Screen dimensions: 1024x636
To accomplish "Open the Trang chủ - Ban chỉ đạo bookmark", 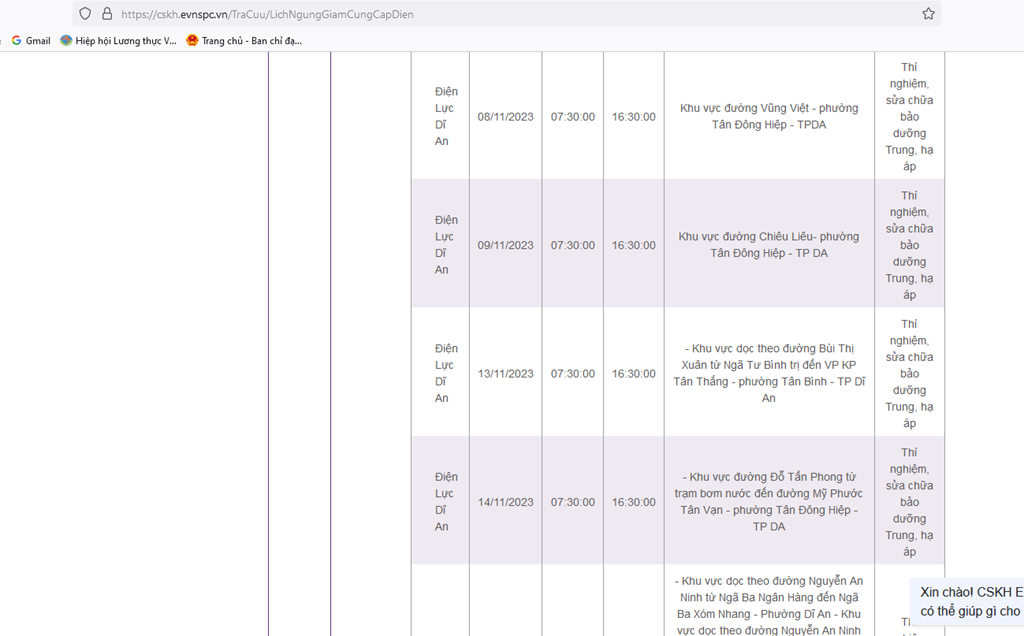I will [x=244, y=41].
